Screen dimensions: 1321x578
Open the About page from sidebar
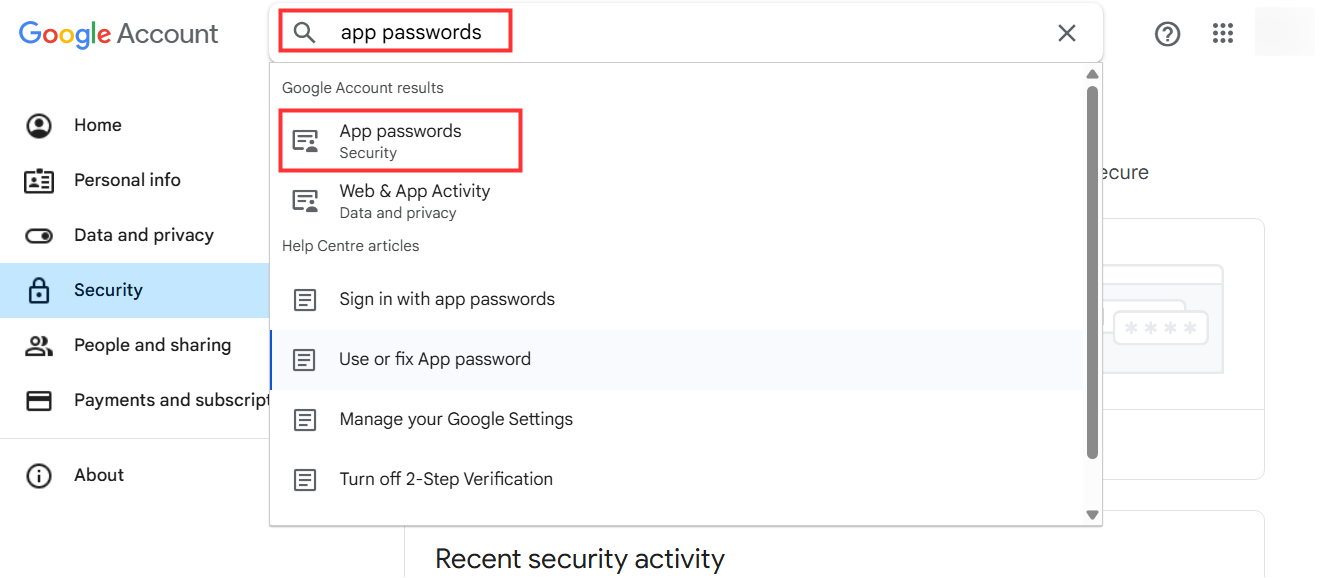pos(98,476)
